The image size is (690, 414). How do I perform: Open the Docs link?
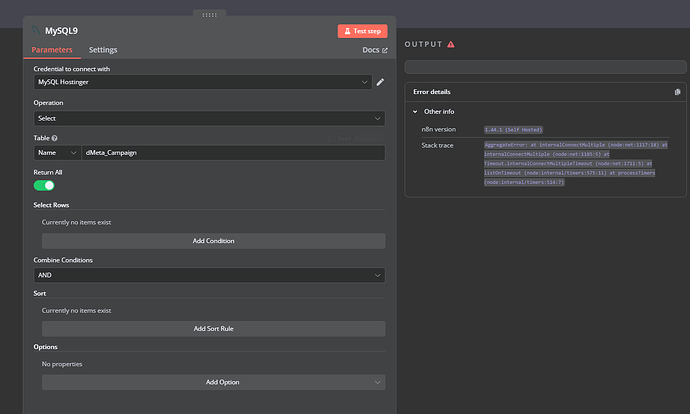pos(375,50)
